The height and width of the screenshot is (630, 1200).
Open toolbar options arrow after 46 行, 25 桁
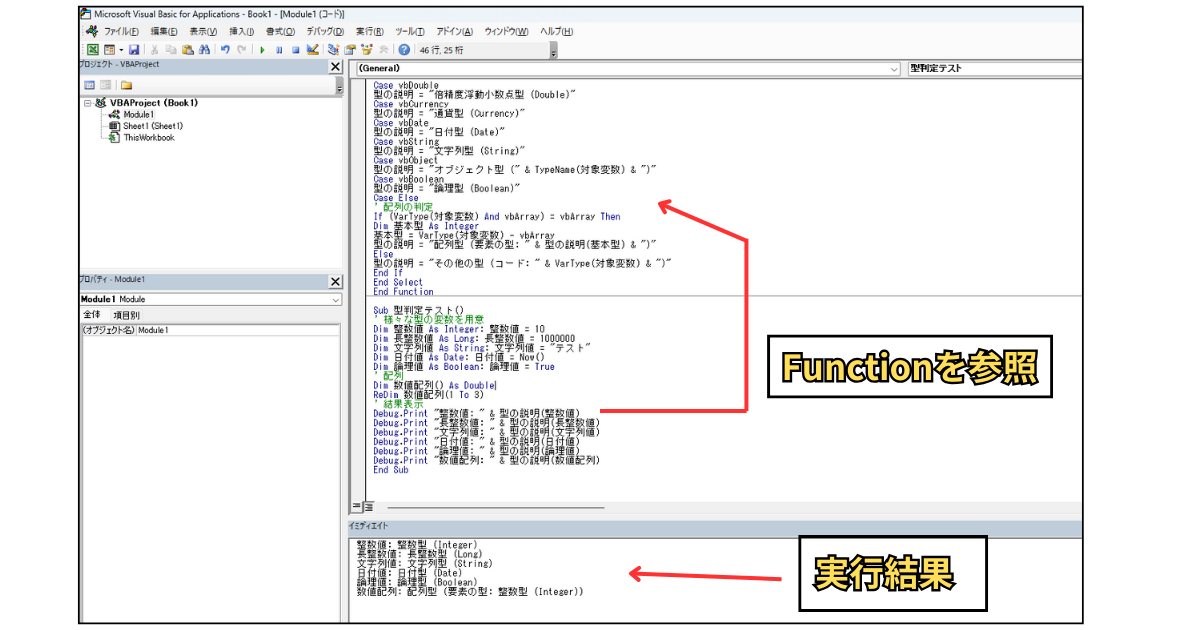(554, 52)
